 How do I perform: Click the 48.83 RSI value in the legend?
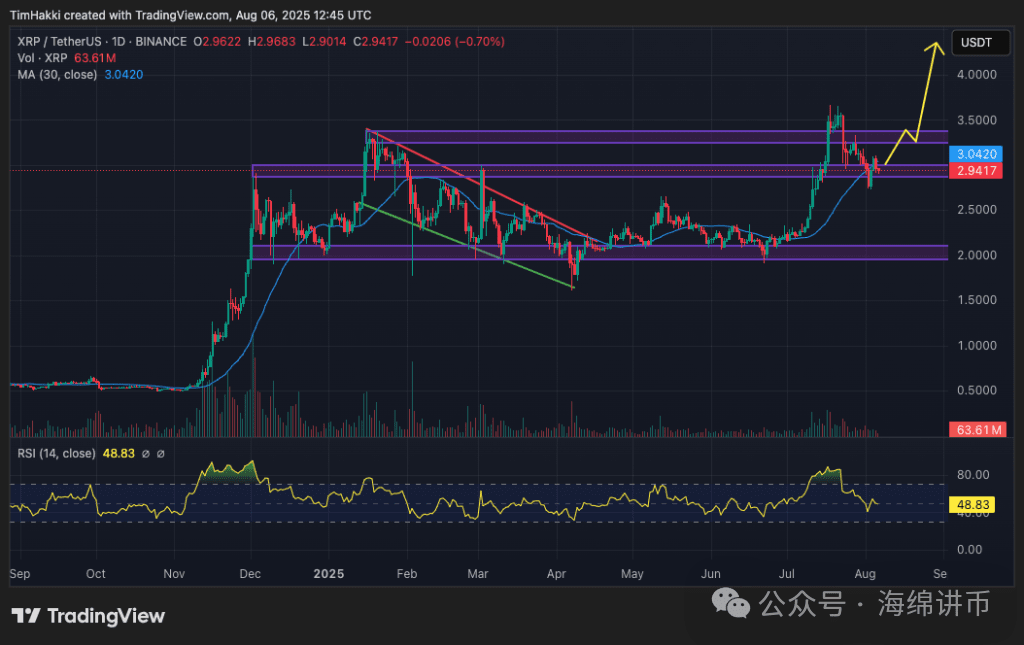(x=119, y=453)
